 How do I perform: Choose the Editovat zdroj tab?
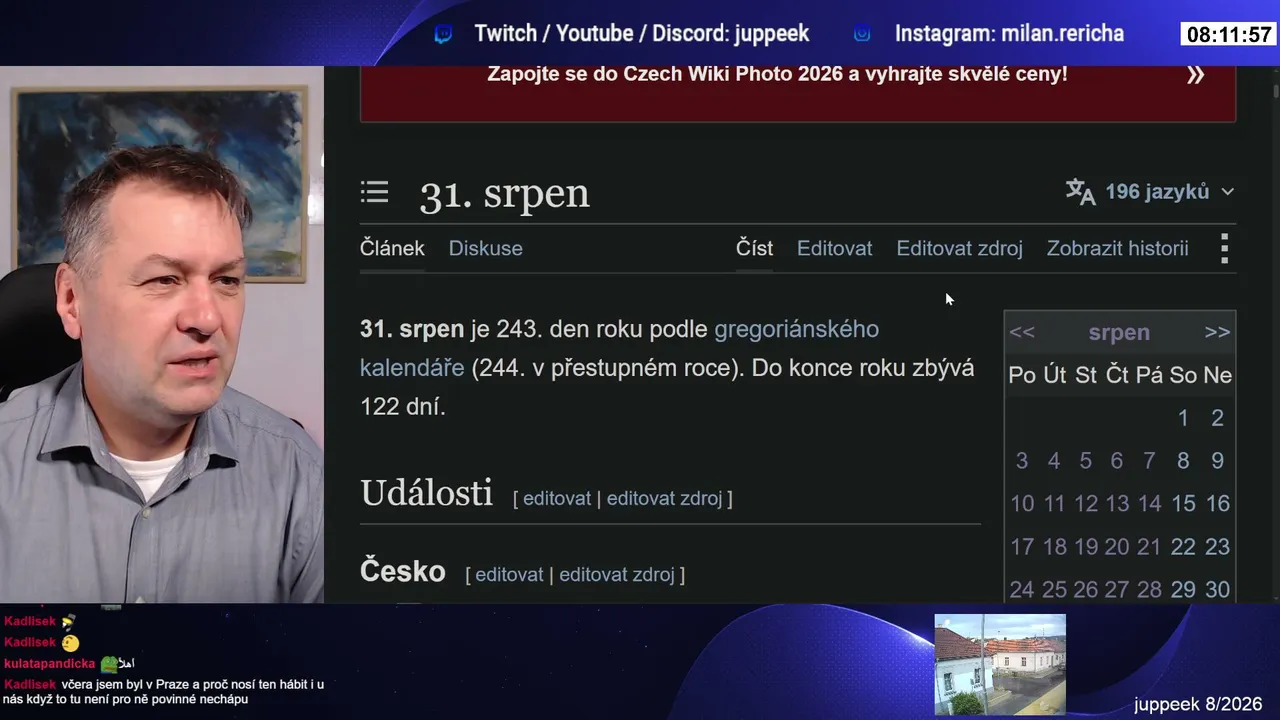point(959,248)
